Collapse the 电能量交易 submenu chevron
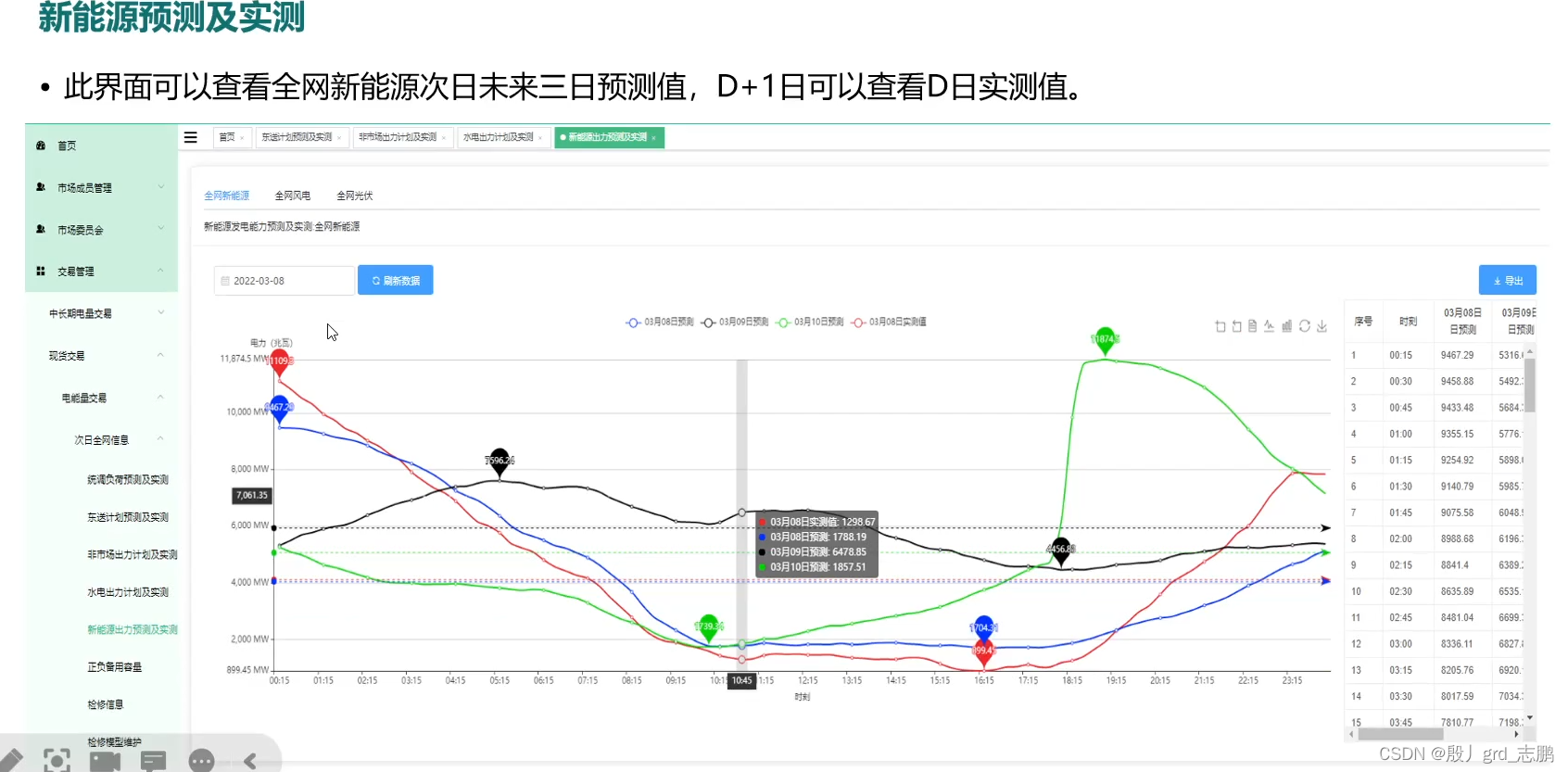This screenshot has height=772, width=1568. [x=161, y=397]
